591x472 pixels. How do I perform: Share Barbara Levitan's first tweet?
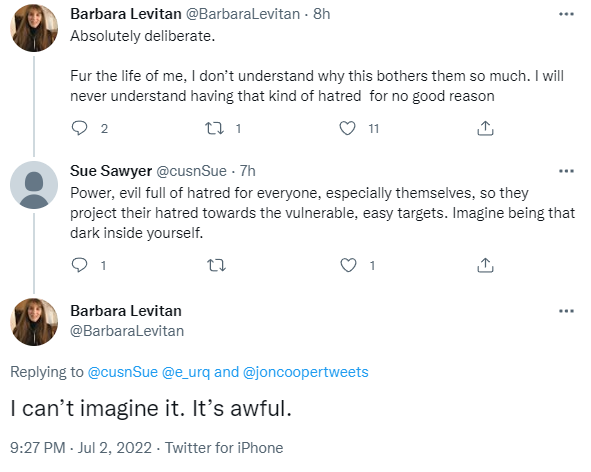(x=485, y=128)
